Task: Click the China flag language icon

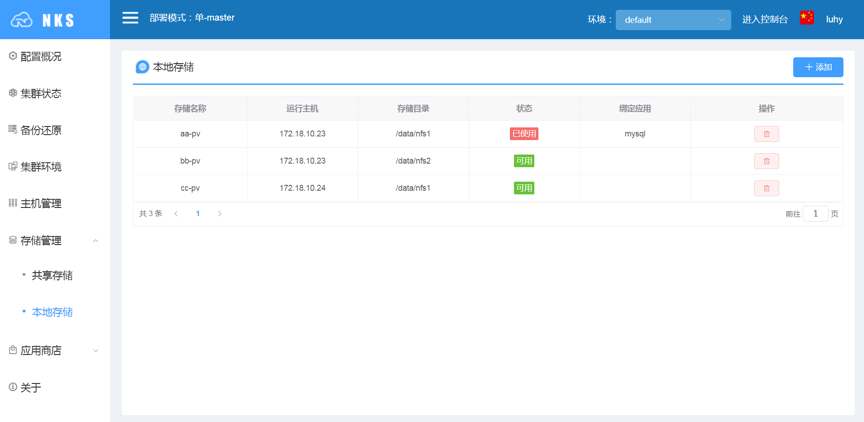Action: pyautogui.click(x=807, y=18)
